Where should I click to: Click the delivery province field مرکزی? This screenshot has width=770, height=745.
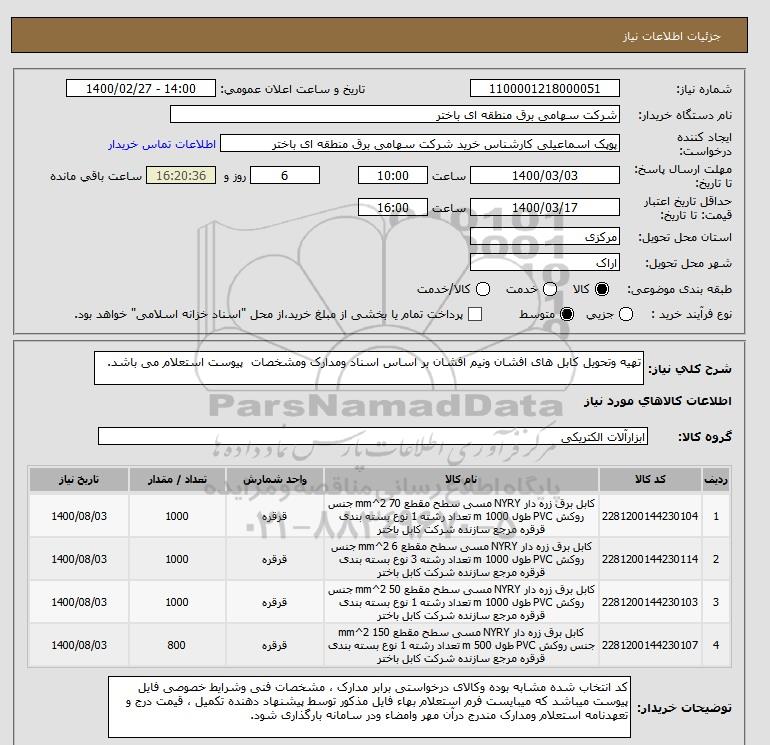(x=545, y=237)
